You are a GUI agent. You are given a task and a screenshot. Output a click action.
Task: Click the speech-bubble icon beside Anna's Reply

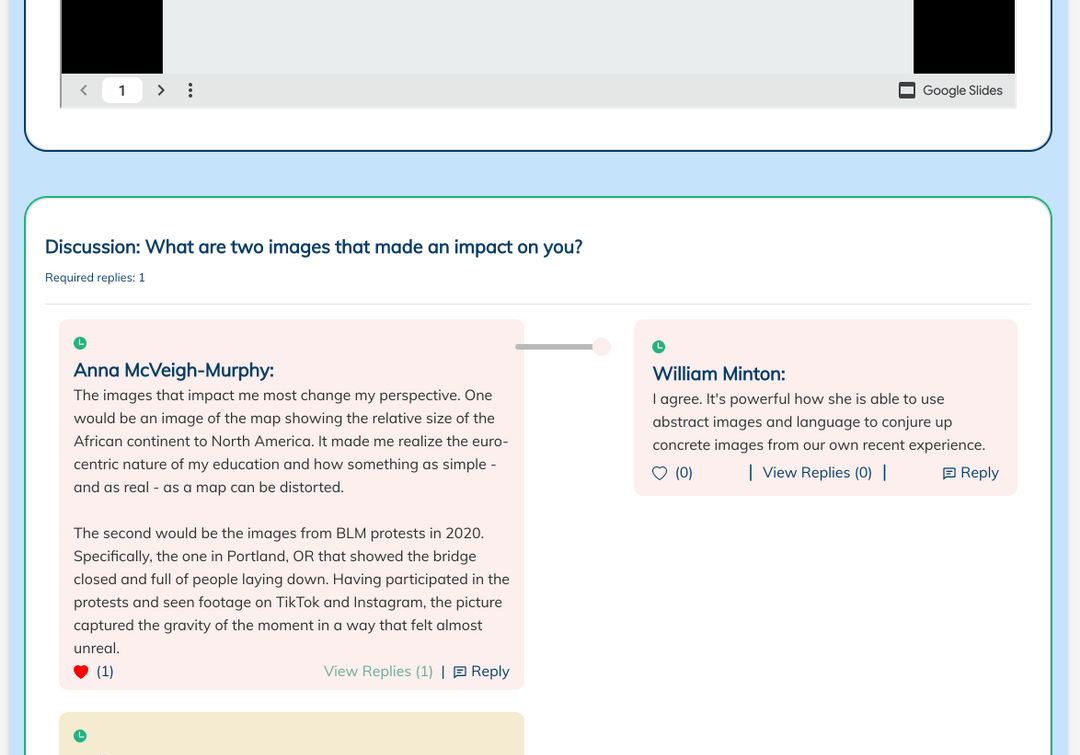click(461, 671)
